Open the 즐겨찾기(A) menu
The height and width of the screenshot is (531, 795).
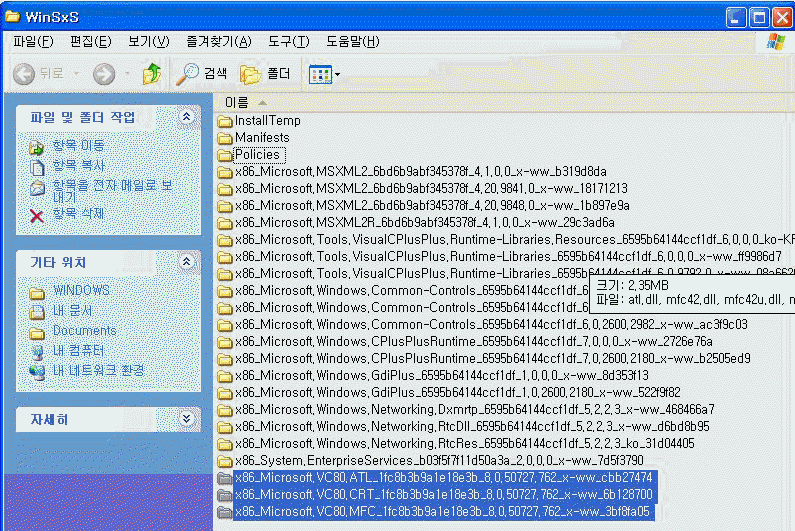[x=219, y=42]
